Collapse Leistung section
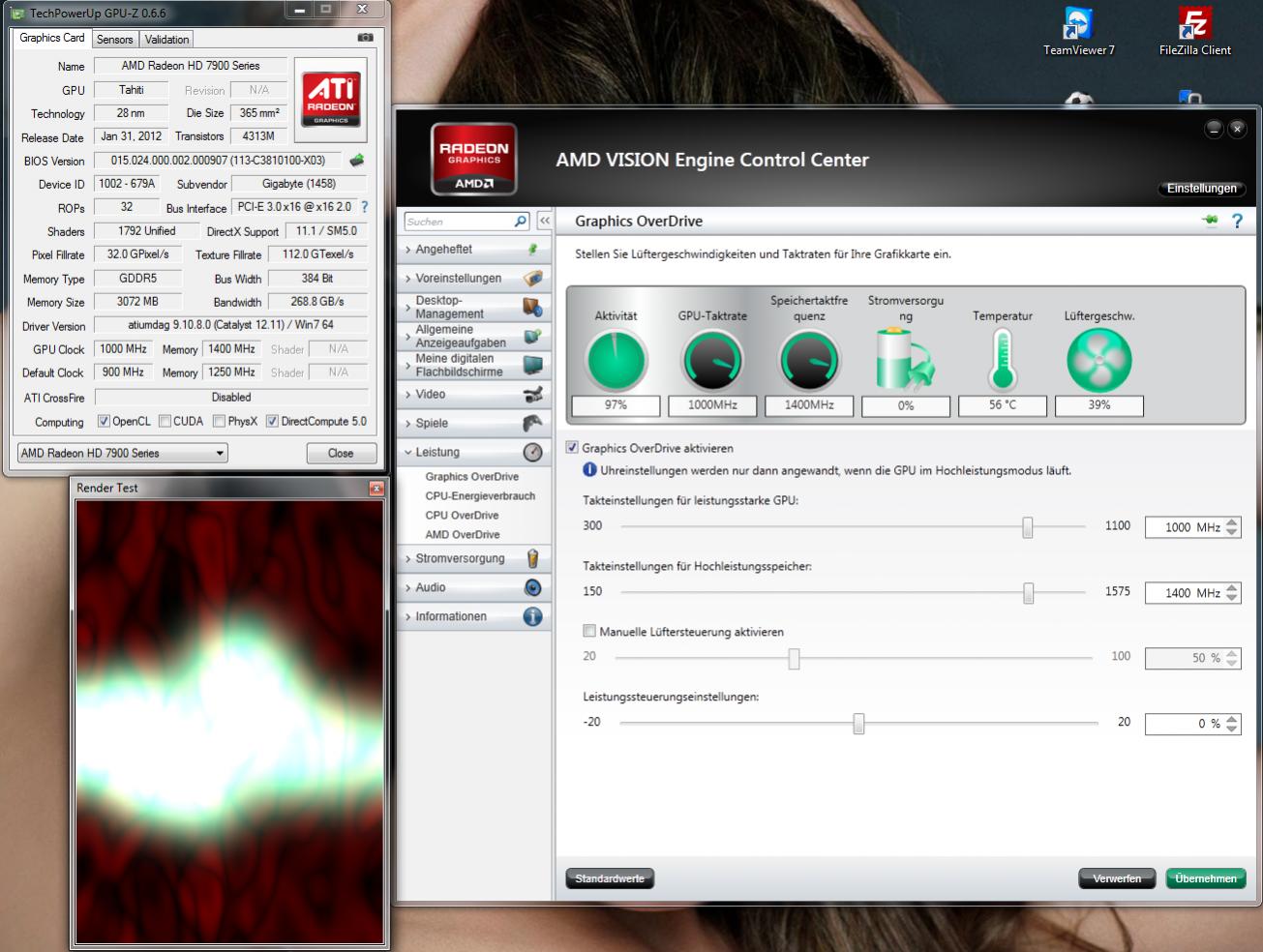Viewport: 1263px width, 952px height. tap(472, 452)
